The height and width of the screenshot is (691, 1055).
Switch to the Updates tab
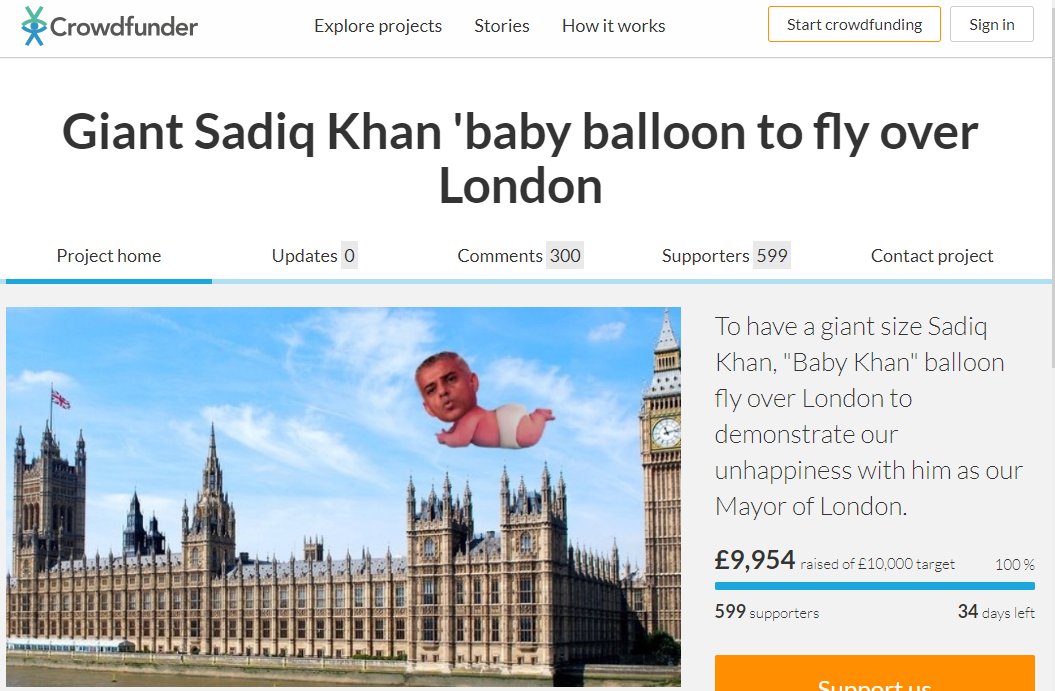click(314, 256)
